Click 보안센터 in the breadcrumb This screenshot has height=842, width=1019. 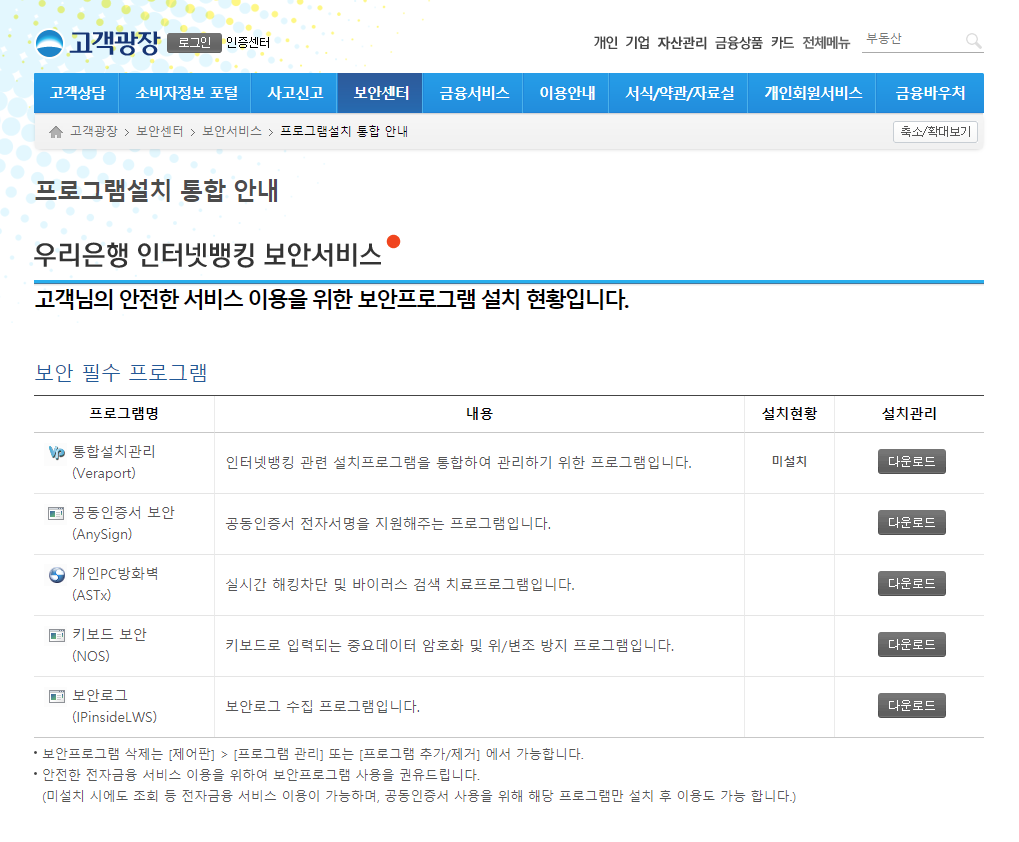pos(160,131)
